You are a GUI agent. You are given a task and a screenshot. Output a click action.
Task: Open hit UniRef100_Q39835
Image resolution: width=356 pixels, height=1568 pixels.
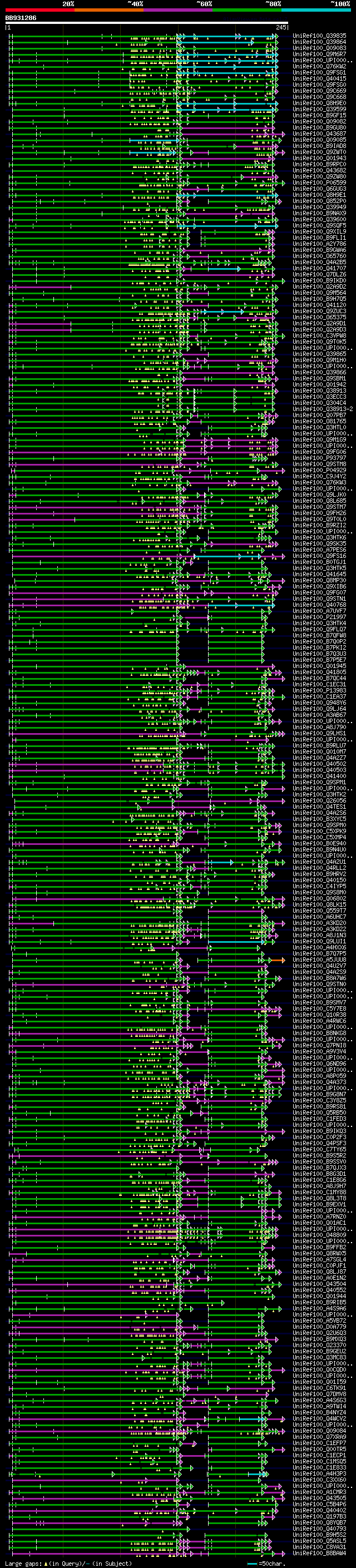[x=319, y=36]
